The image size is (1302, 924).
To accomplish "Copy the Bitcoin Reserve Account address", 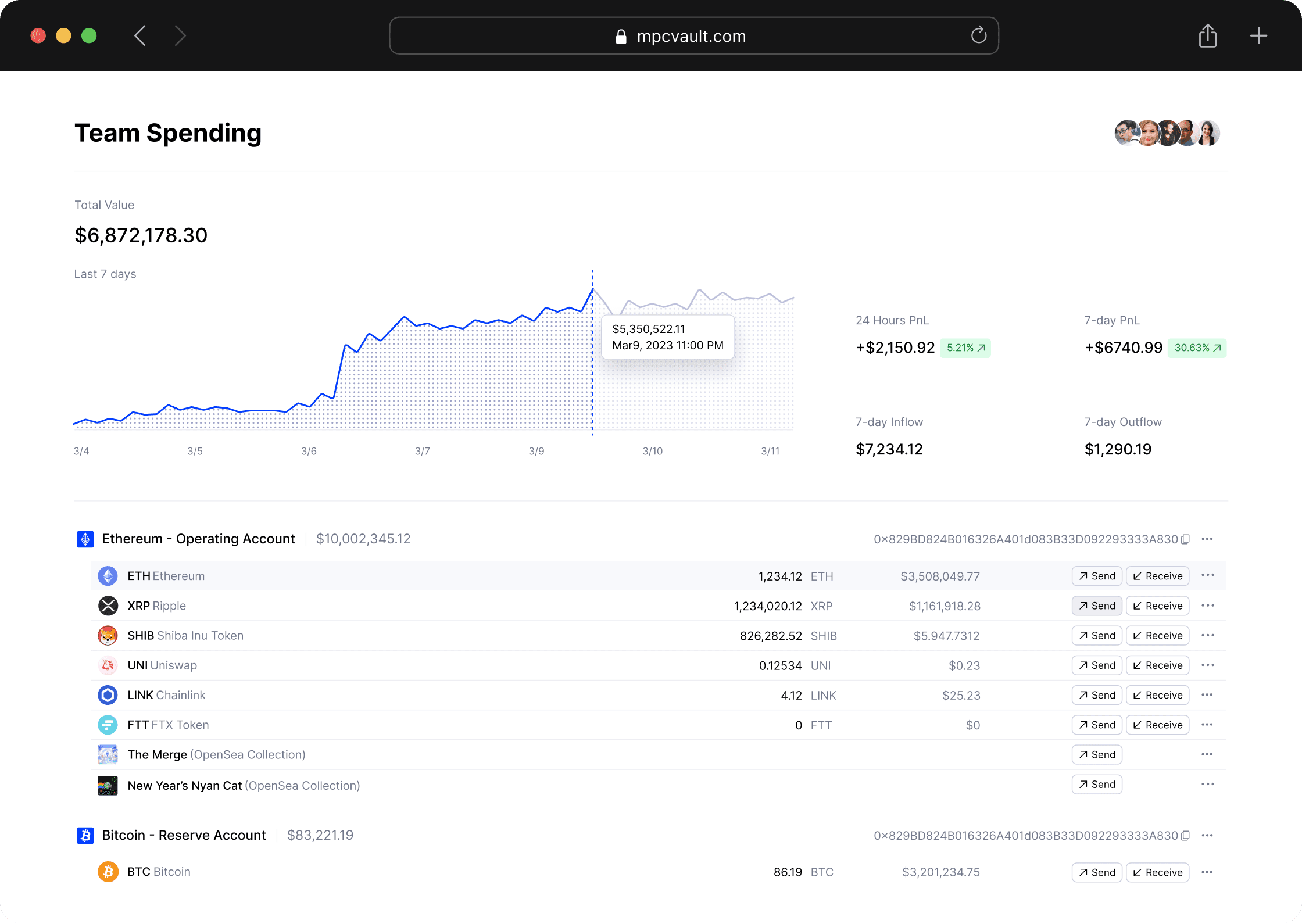I will pyautogui.click(x=1186, y=836).
